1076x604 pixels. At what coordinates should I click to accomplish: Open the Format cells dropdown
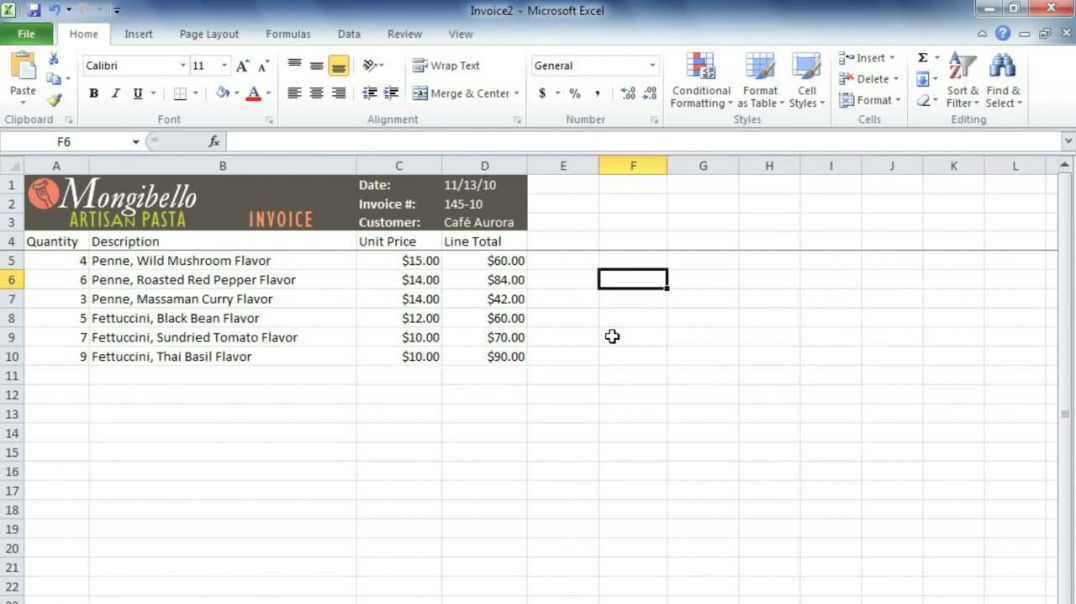[869, 100]
